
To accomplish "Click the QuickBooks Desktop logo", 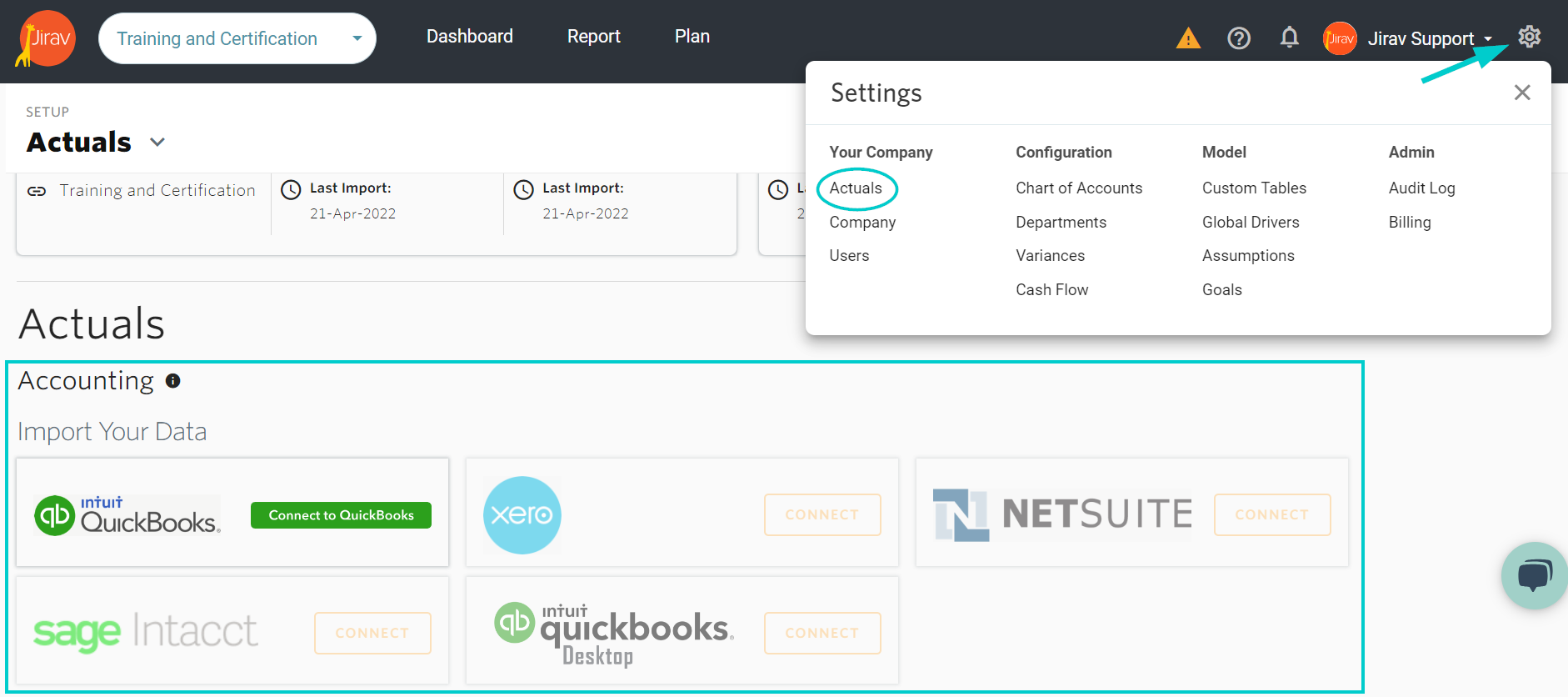I will (614, 634).
